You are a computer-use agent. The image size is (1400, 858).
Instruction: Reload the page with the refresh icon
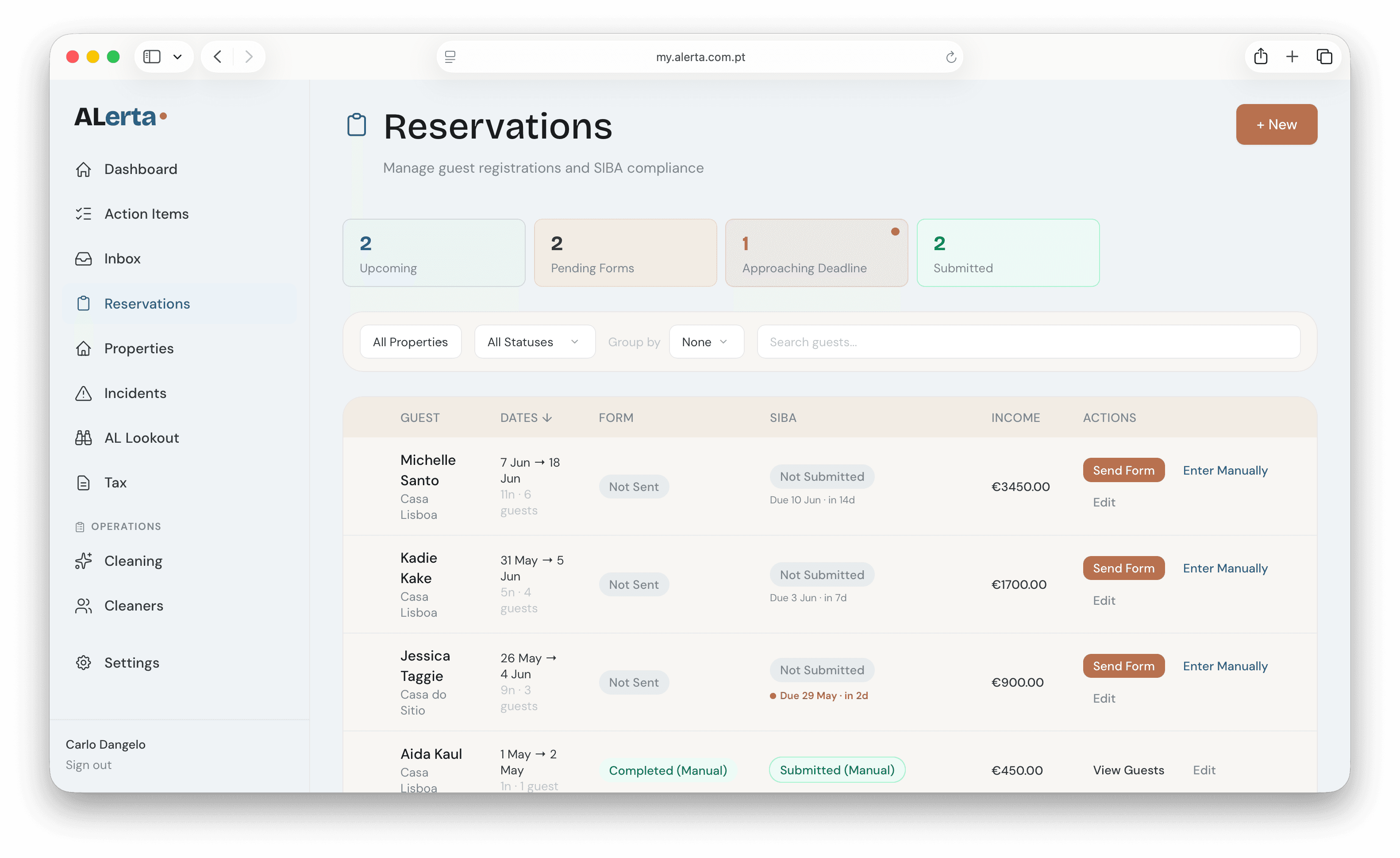[x=951, y=57]
